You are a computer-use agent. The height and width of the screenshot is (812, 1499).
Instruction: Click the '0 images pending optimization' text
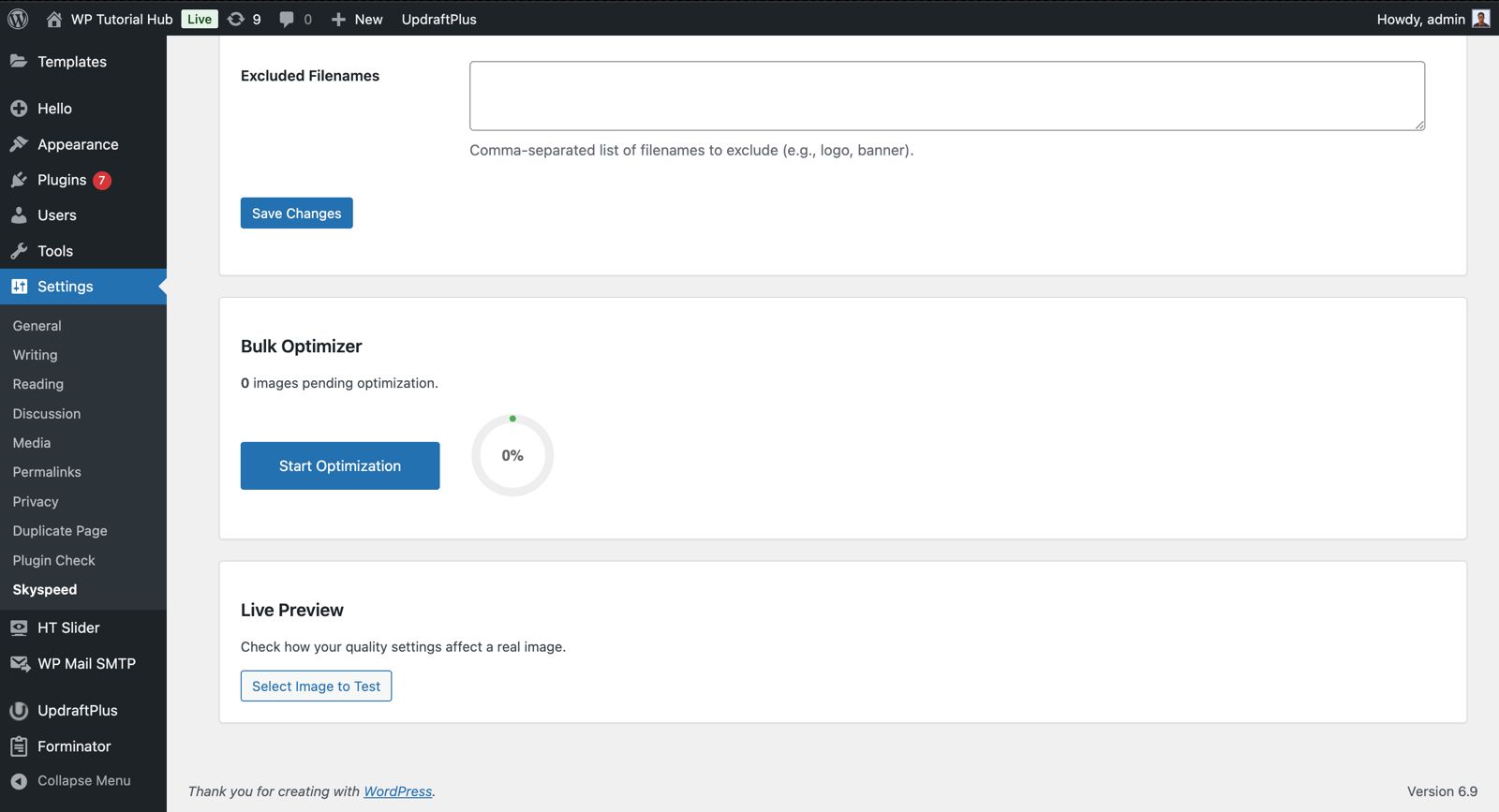(339, 383)
